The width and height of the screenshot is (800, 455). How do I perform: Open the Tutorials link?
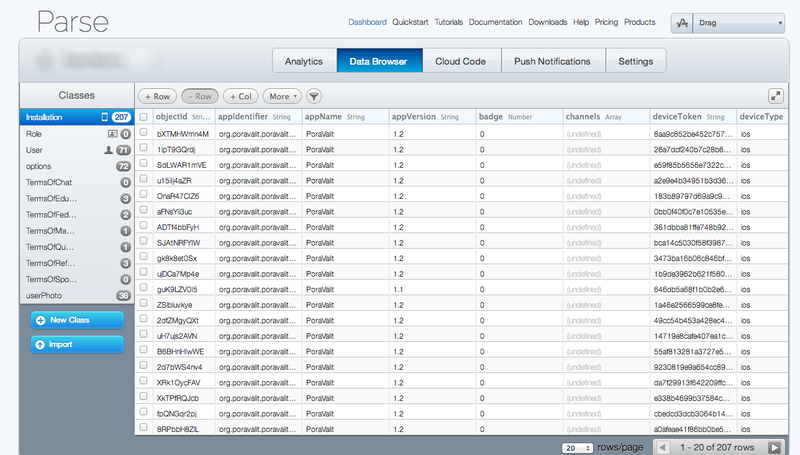448,22
